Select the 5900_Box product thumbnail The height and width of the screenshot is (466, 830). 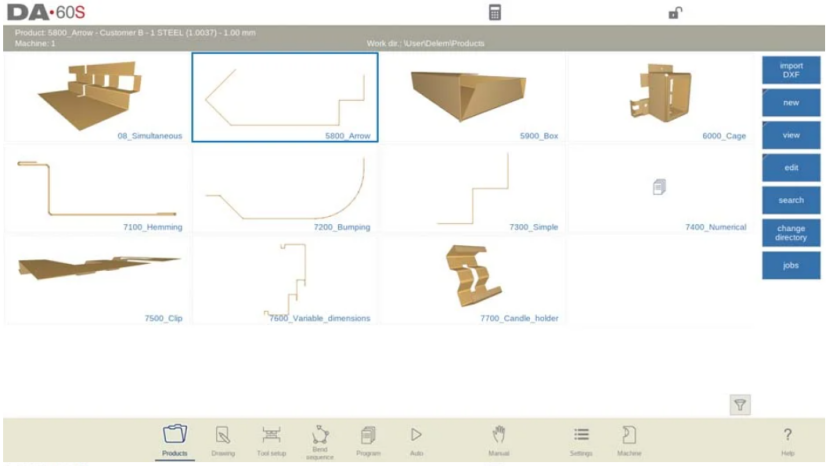473,97
